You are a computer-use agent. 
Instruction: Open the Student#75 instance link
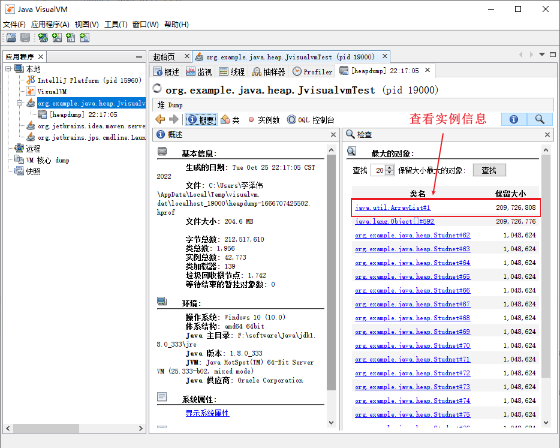(412, 414)
